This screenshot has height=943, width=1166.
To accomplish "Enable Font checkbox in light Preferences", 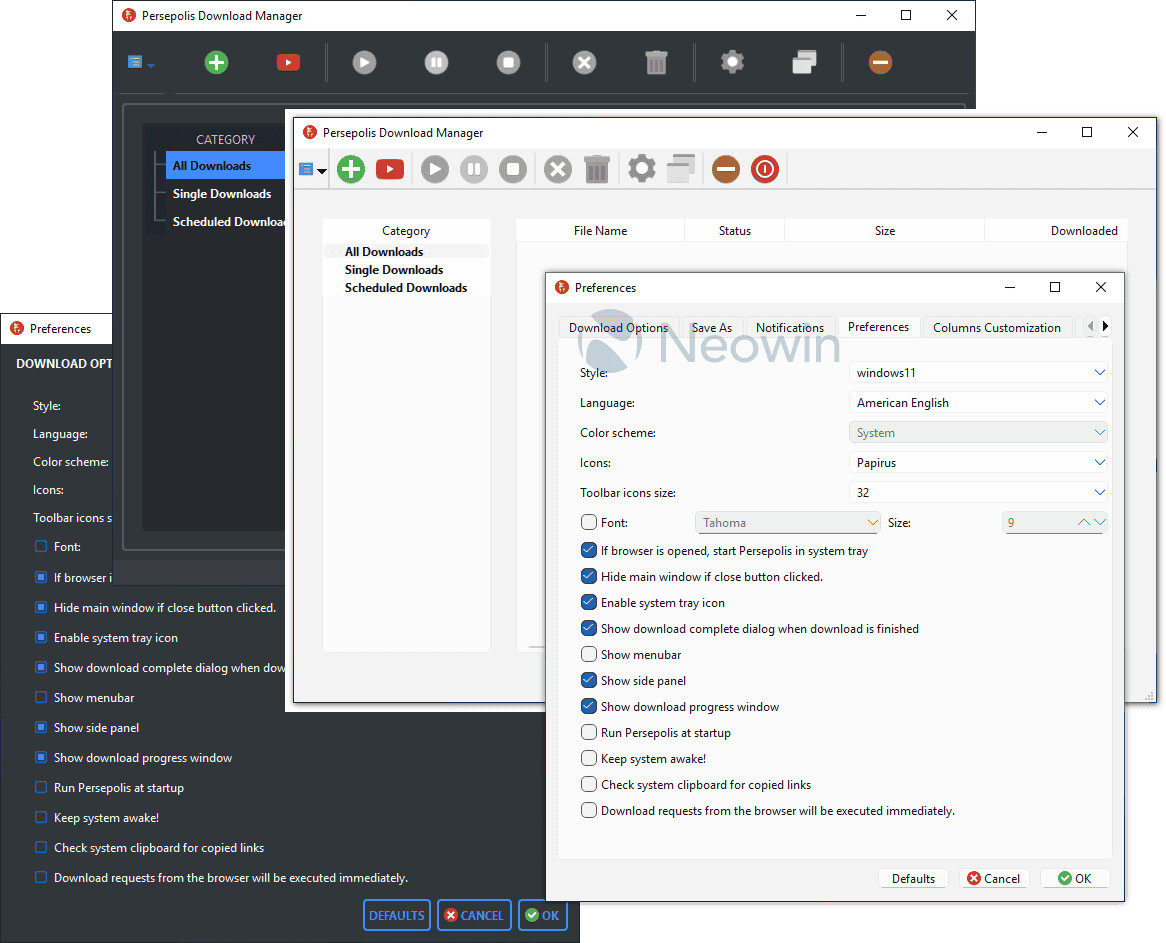I will [x=589, y=523].
